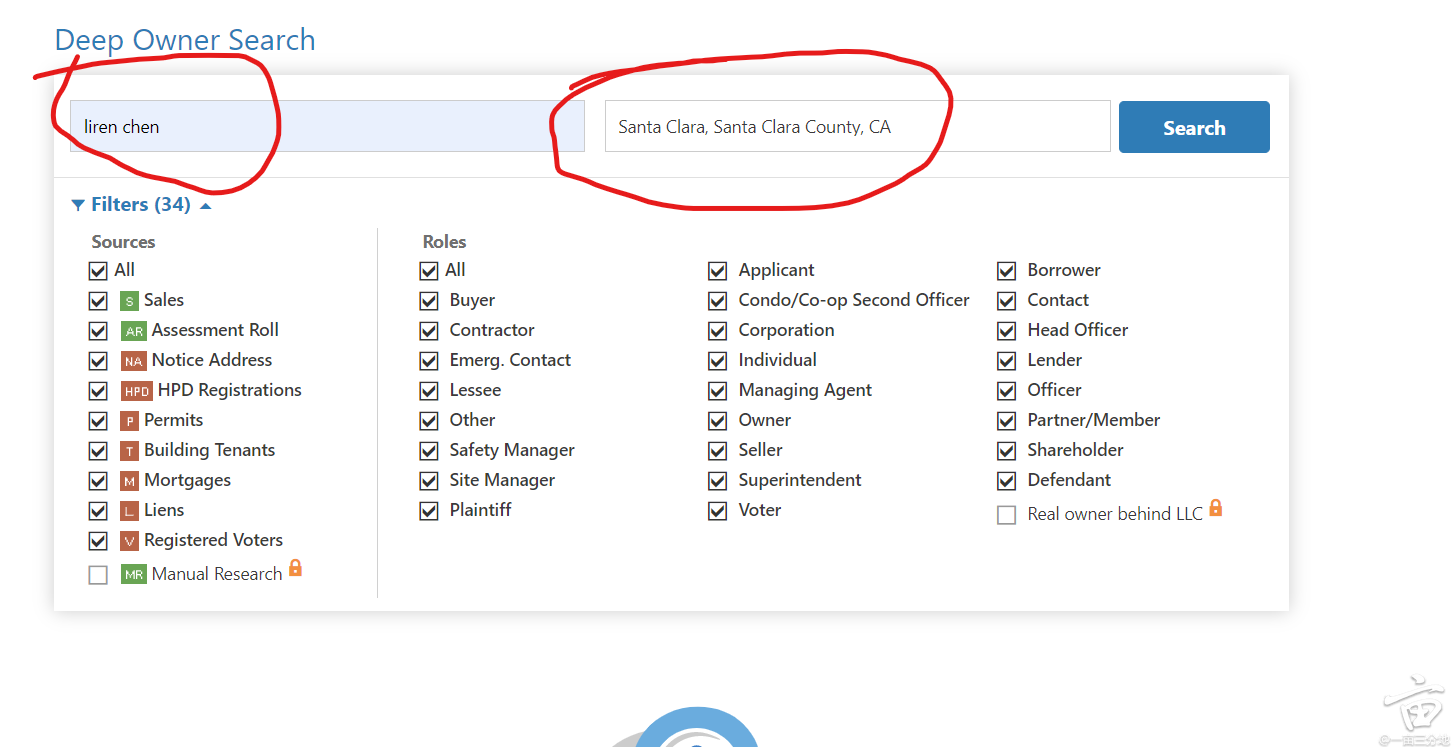
Task: Click the HPD Registrations icon
Action: pyautogui.click(x=136, y=391)
